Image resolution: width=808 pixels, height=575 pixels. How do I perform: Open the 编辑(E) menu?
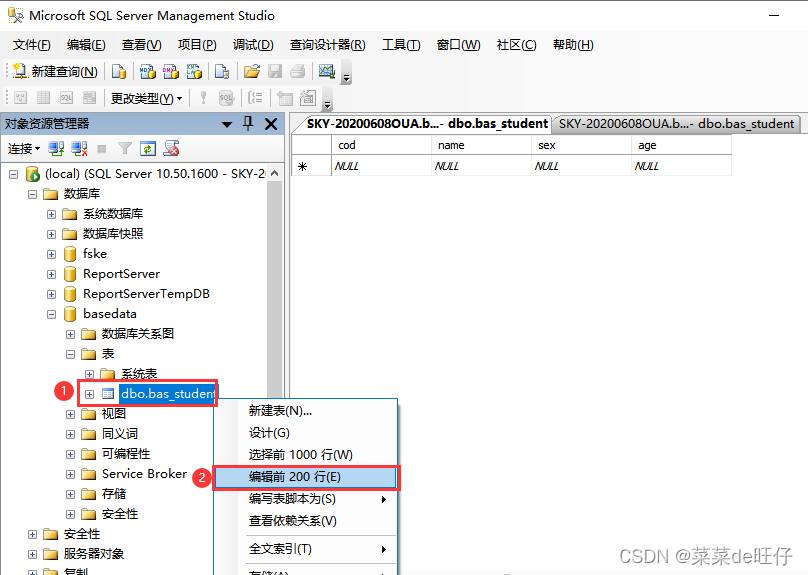click(86, 45)
